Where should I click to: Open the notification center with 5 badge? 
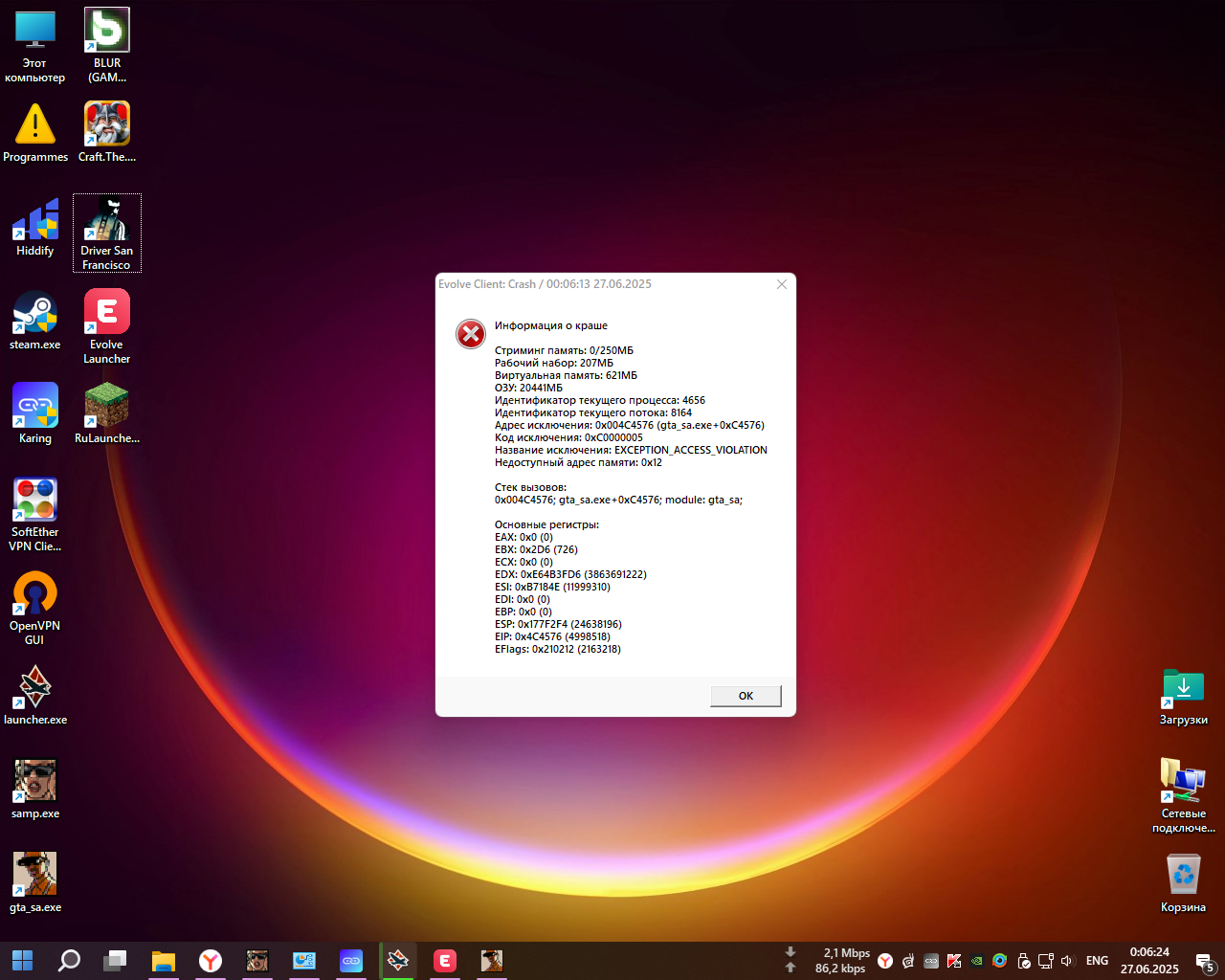click(1205, 962)
